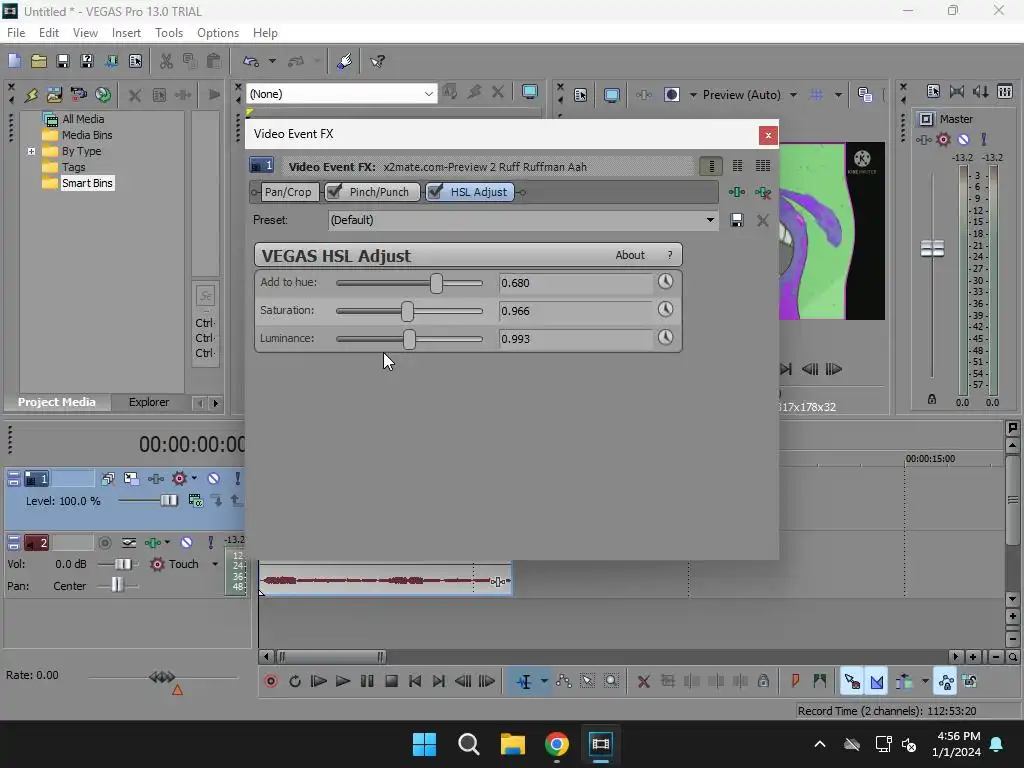Screen dimensions: 1024x768
Task: Mute audio track 2
Action: coord(187,542)
